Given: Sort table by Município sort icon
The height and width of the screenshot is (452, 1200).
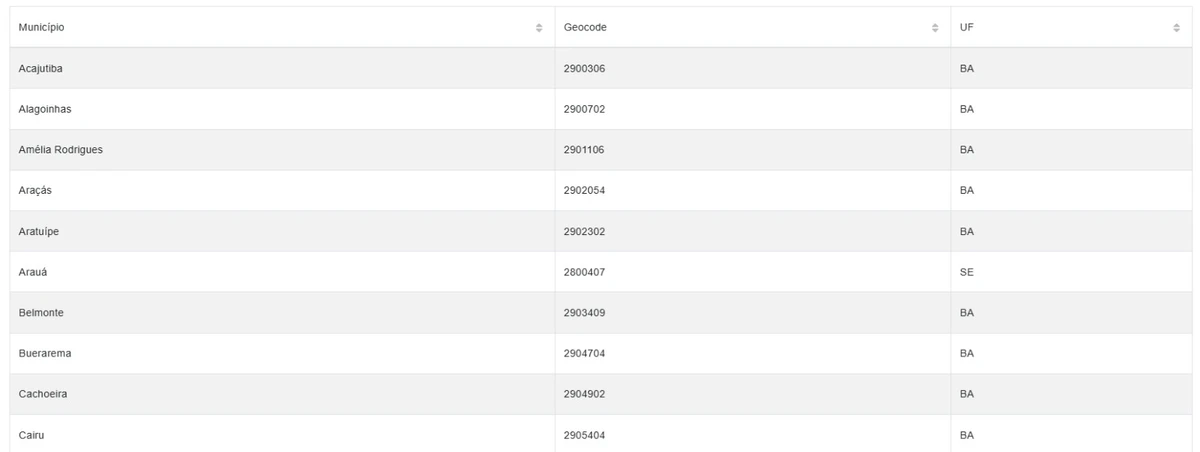Looking at the screenshot, I should (539, 28).
